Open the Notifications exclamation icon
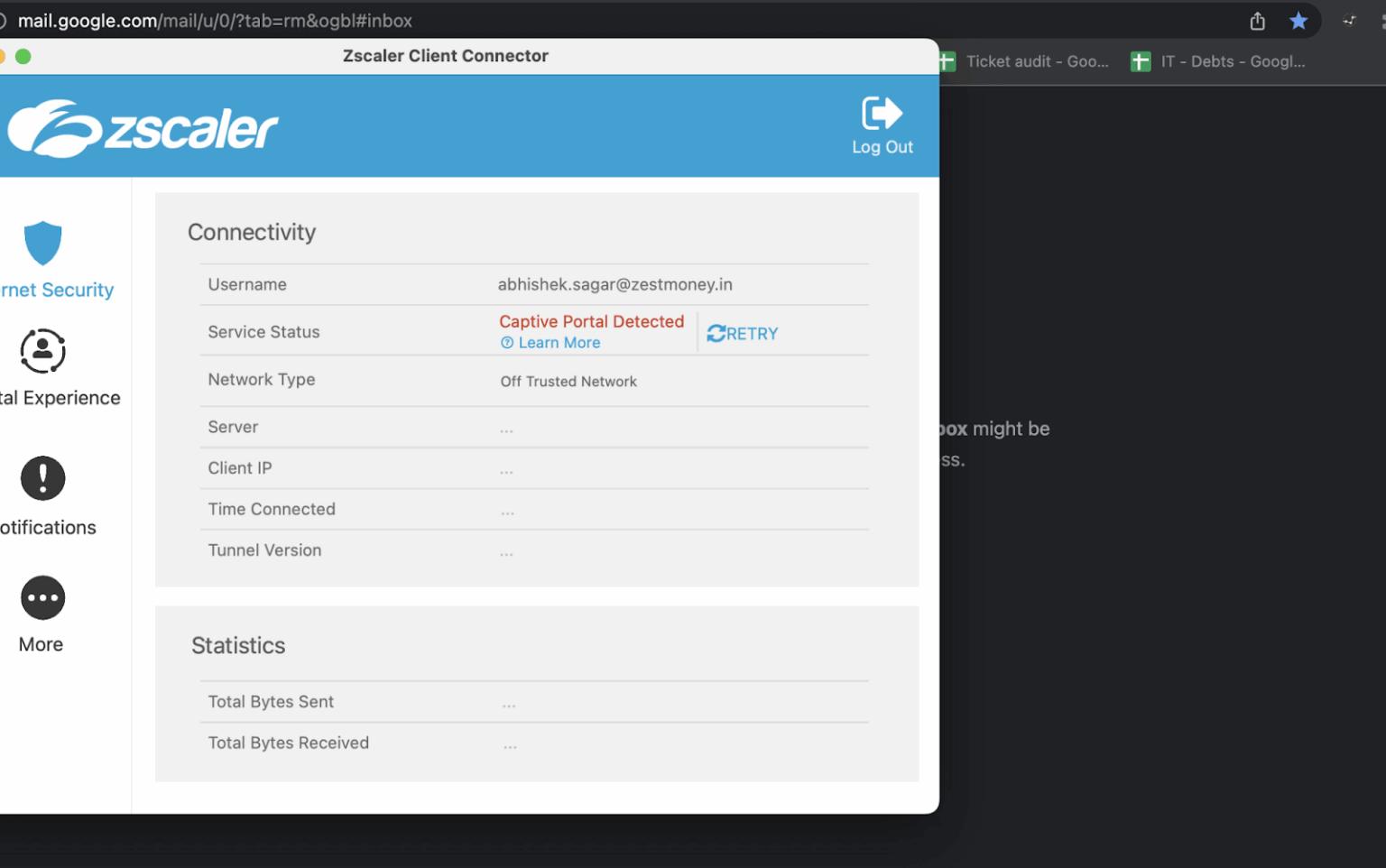Screen dimensions: 1386x868 coord(42,478)
